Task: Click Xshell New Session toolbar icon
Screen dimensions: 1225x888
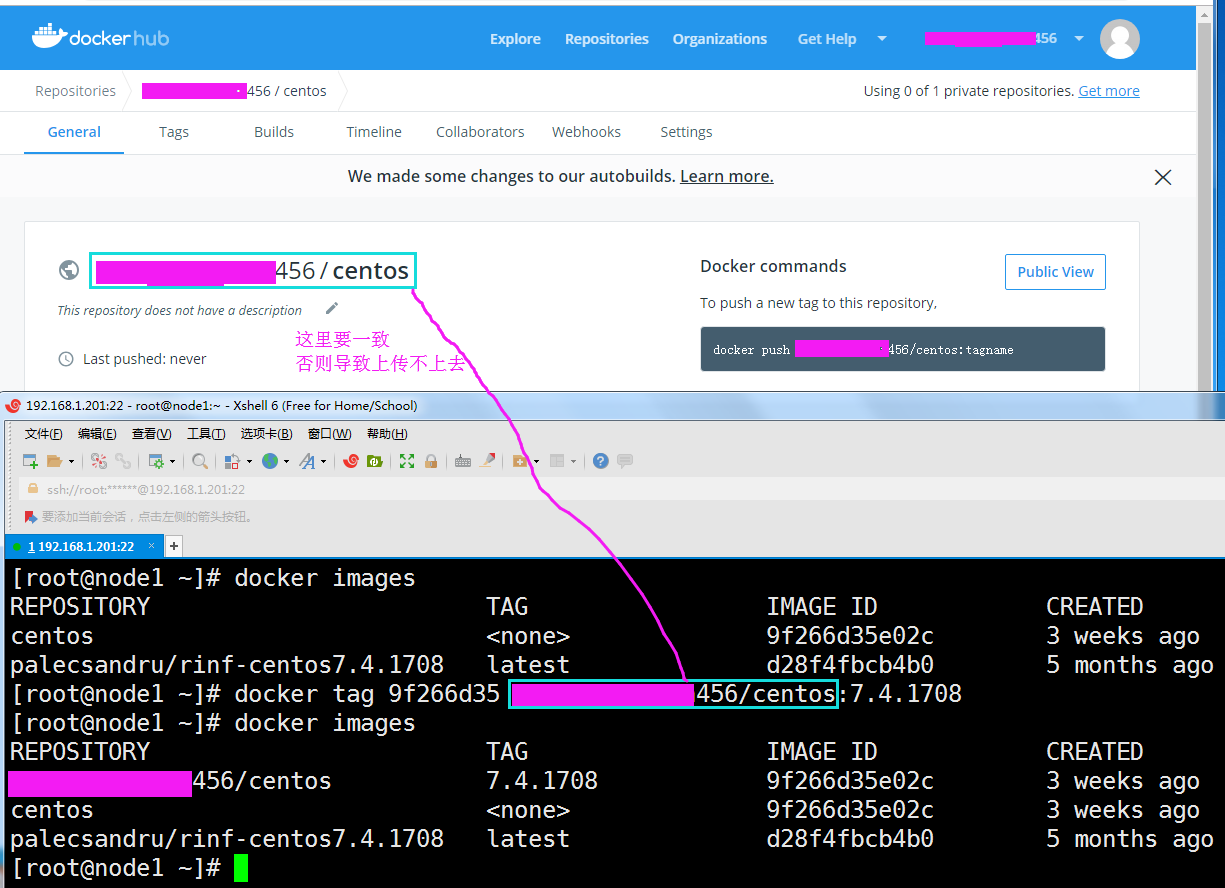Action: coord(30,461)
